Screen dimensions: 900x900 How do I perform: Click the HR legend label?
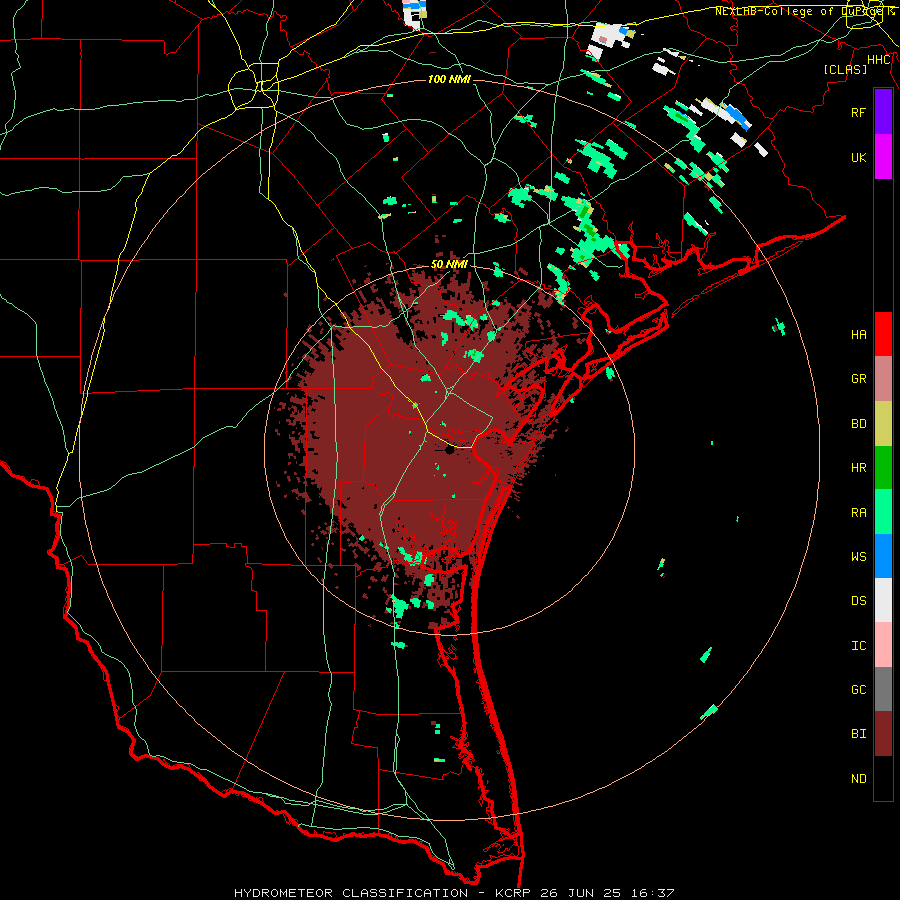[x=859, y=468]
